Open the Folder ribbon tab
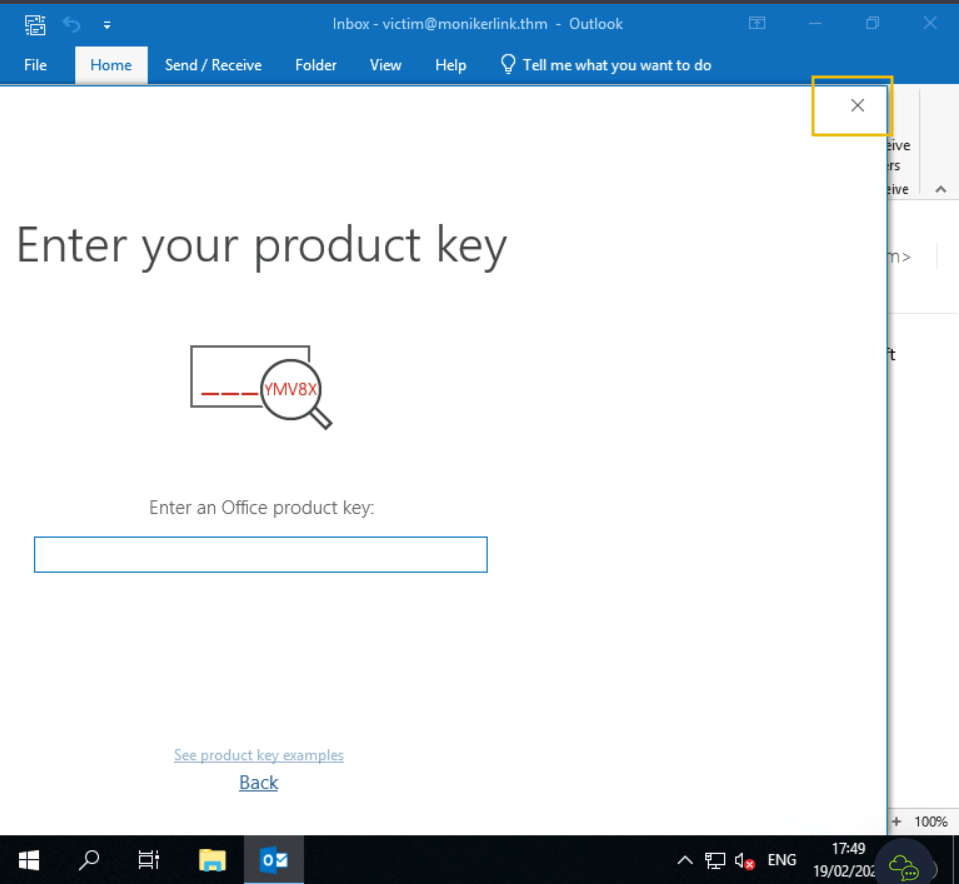Viewport: 959px width, 884px height. (x=316, y=65)
